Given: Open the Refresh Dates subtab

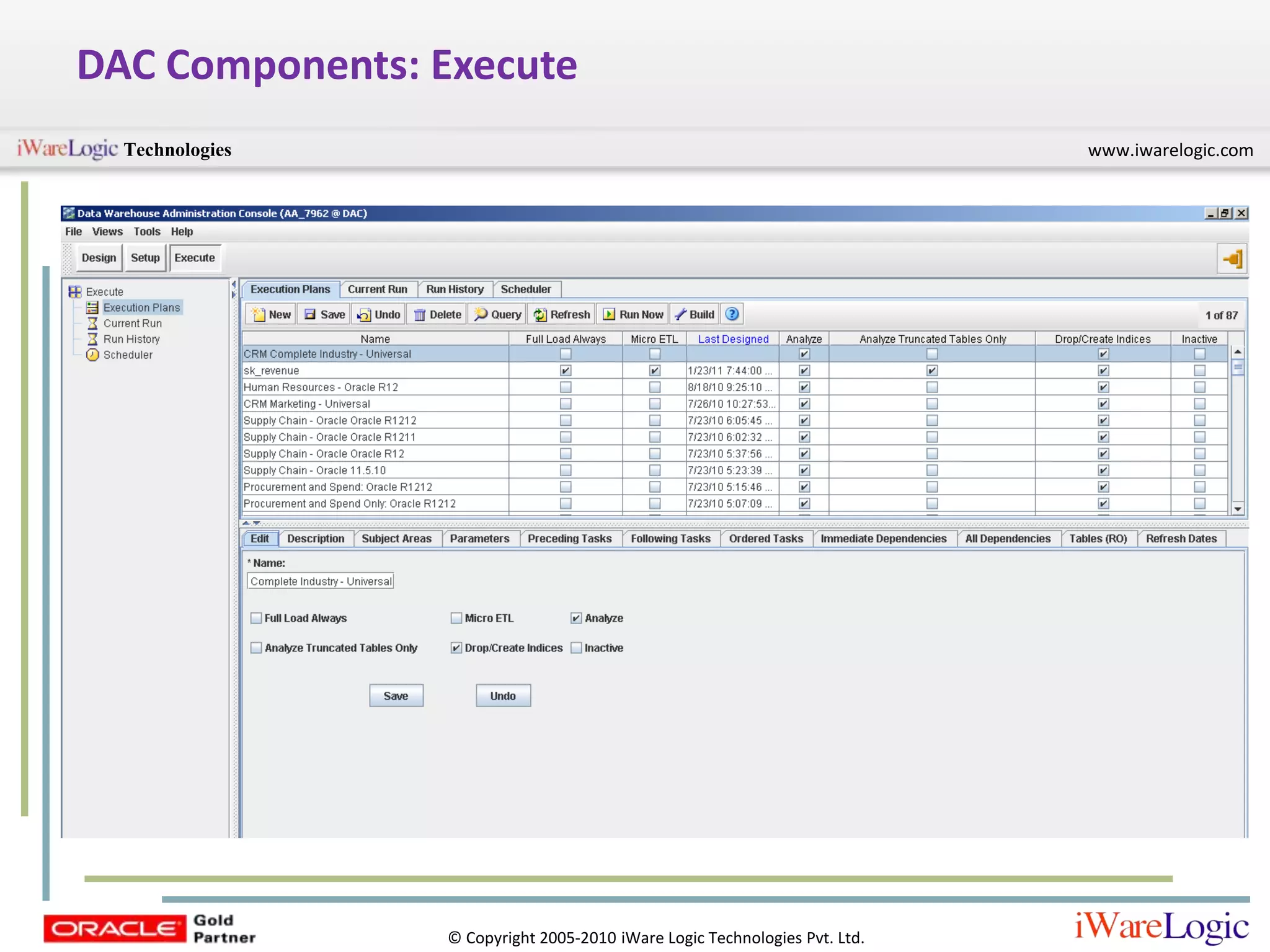Looking at the screenshot, I should (x=1181, y=539).
